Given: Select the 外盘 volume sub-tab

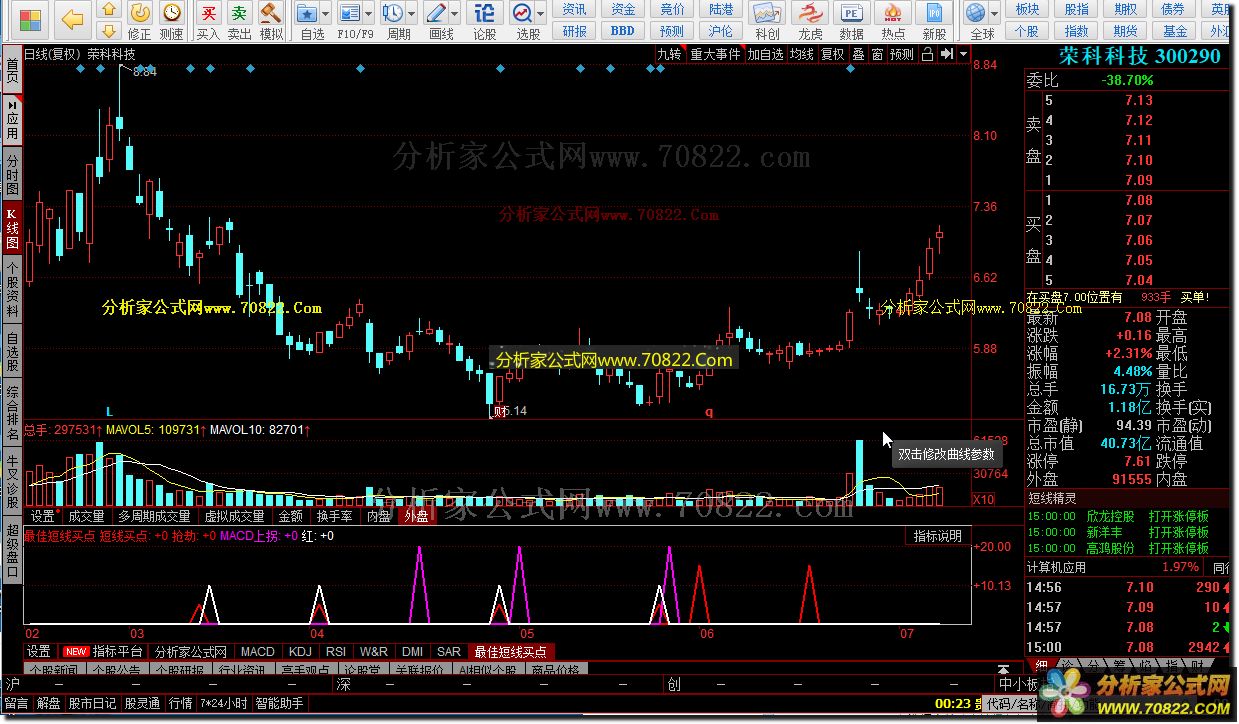Looking at the screenshot, I should click(x=415, y=516).
